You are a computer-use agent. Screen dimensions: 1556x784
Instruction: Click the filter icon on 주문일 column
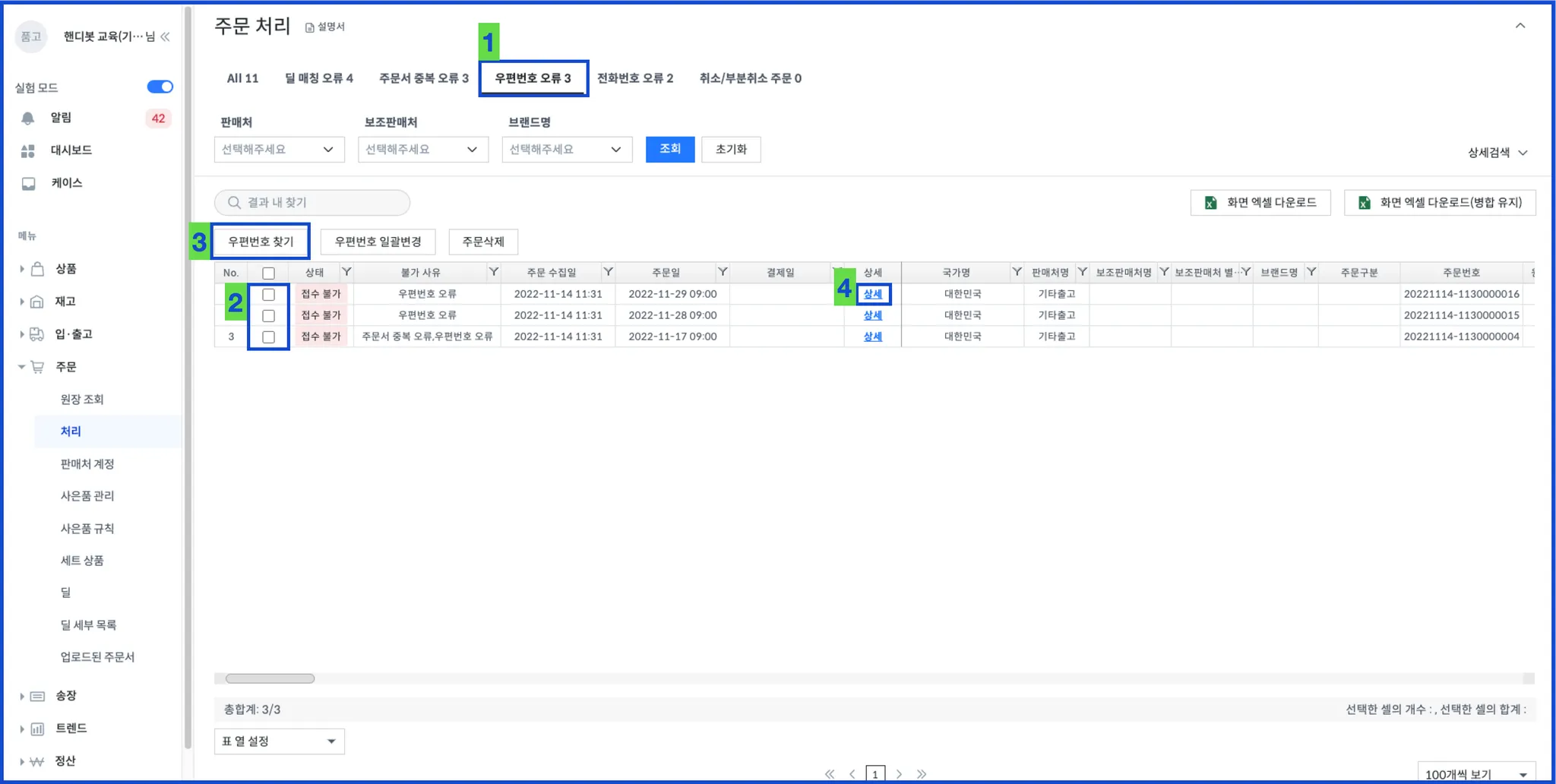pos(723,272)
